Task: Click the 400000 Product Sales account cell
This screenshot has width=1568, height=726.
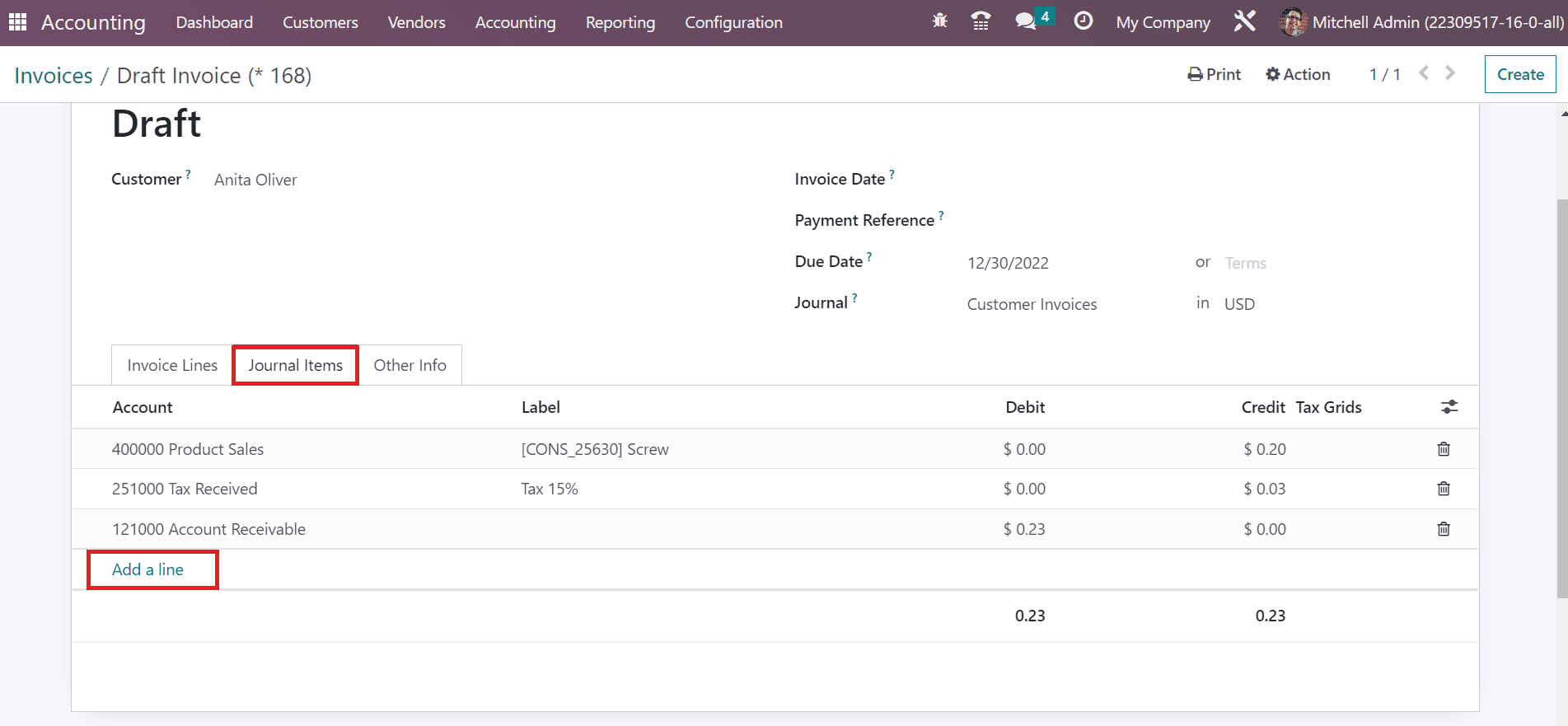Action: 188,449
